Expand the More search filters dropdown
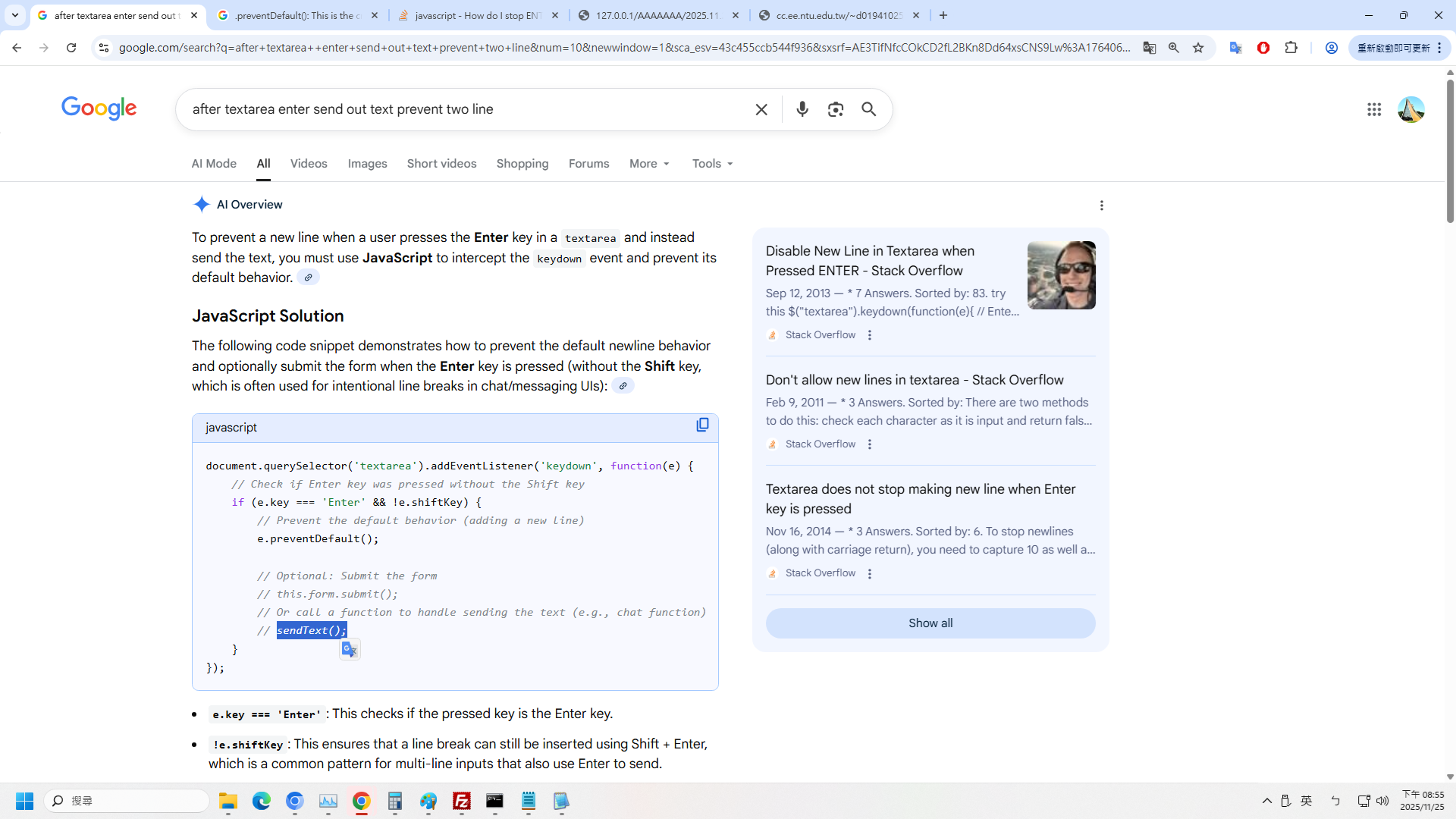Screen dimensions: 1456x819 coord(649,164)
